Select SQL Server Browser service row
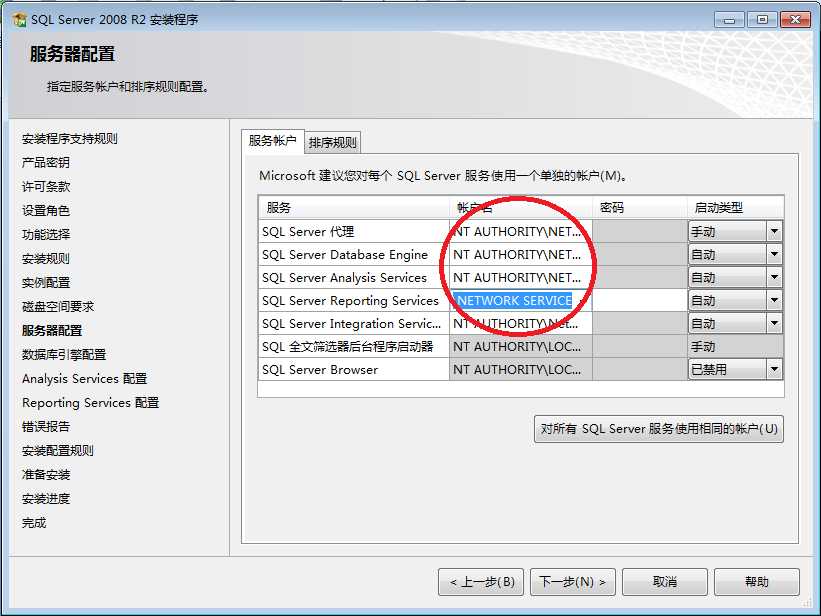The width and height of the screenshot is (821, 616). (353, 369)
